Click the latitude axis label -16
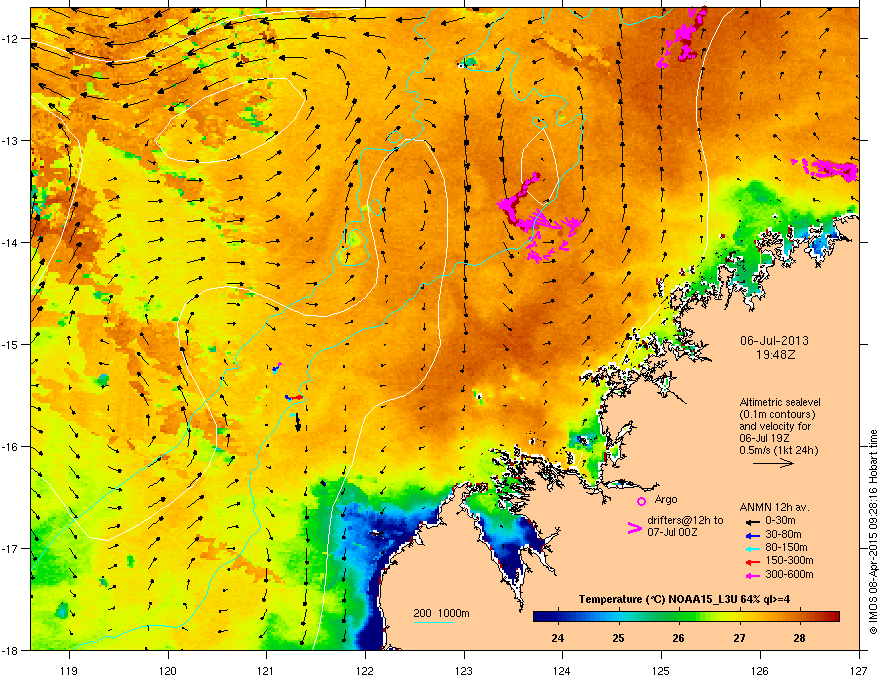Viewport: 880px width, 680px height. tap(11, 447)
